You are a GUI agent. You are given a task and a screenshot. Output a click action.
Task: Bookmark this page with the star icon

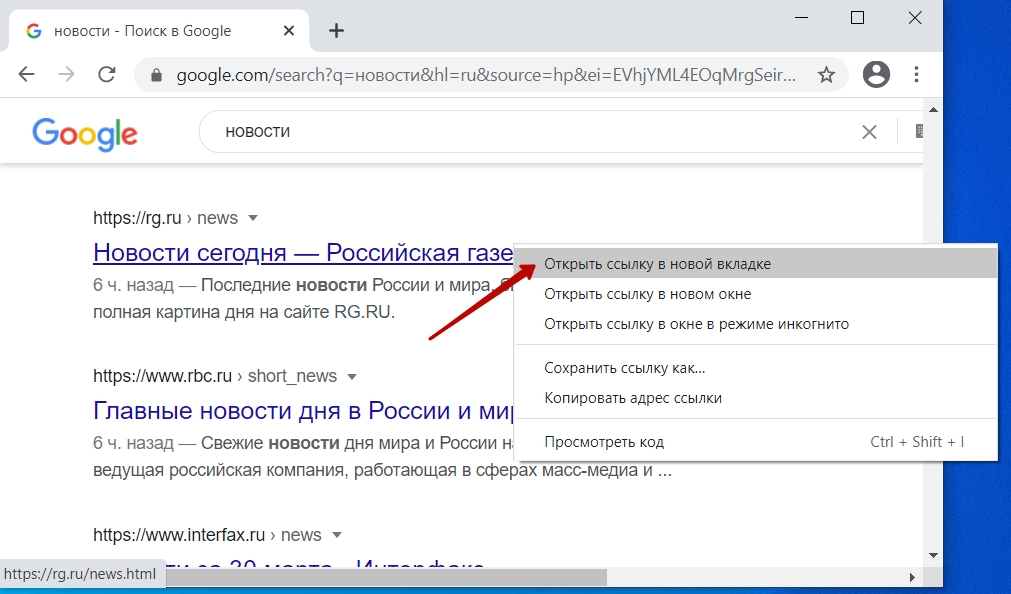[826, 75]
